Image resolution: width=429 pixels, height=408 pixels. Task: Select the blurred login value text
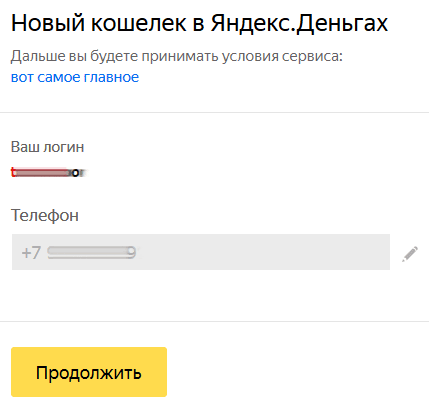click(49, 173)
